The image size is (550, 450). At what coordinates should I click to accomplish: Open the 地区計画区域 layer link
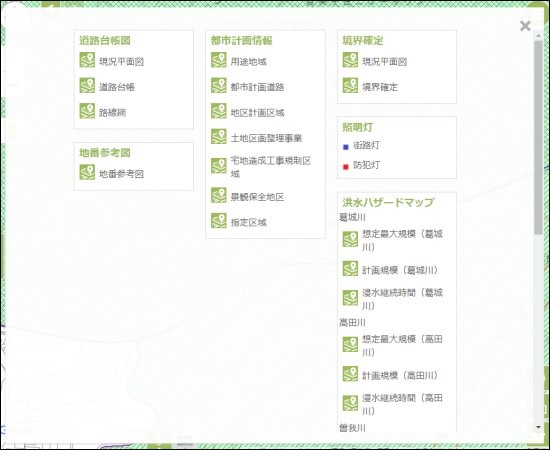(257, 113)
